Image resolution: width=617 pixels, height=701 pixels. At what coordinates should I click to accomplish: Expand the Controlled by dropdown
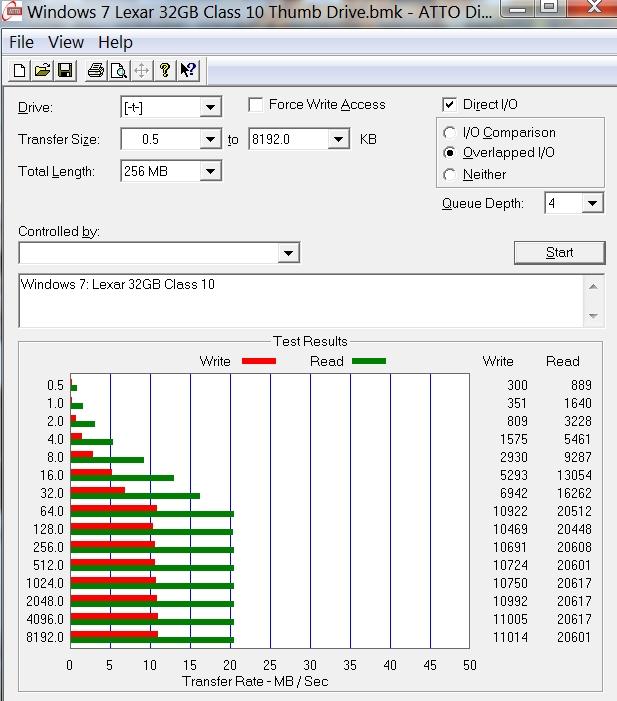(288, 253)
